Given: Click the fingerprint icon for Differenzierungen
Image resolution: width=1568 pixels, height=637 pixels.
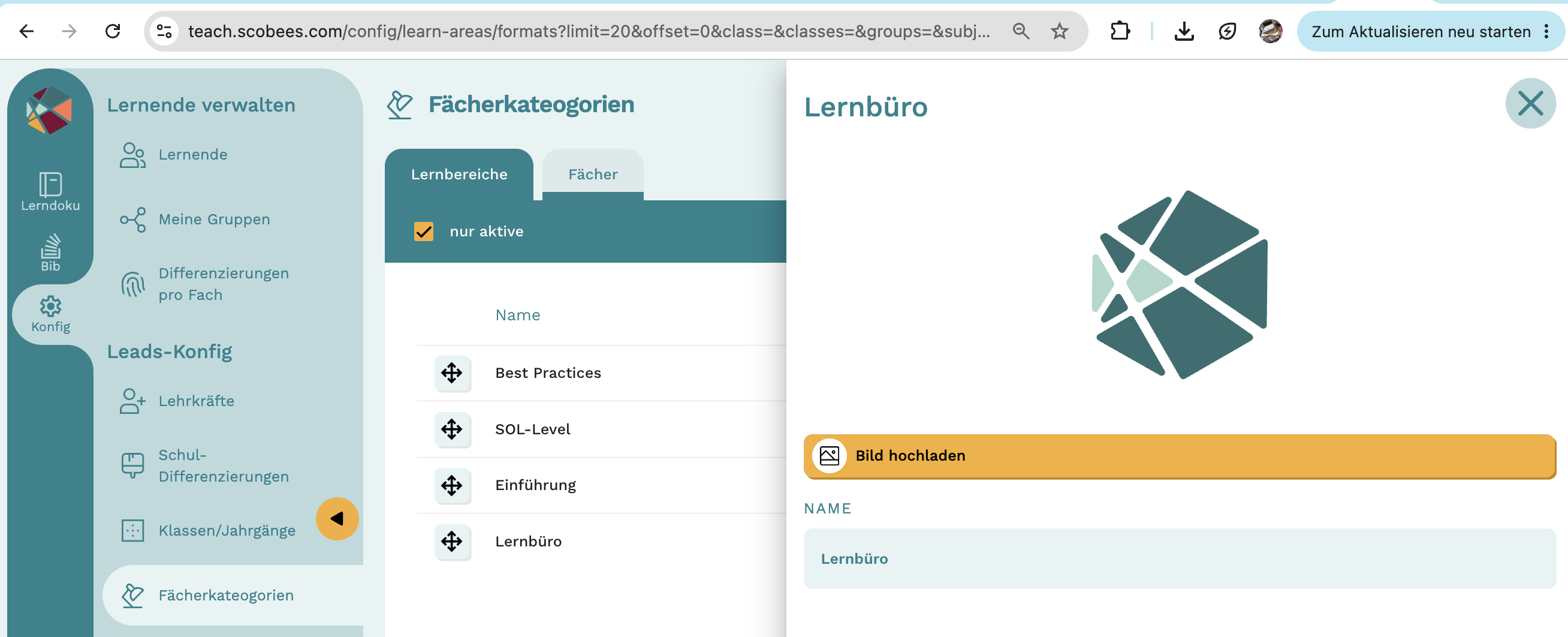Looking at the screenshot, I should pos(132,284).
